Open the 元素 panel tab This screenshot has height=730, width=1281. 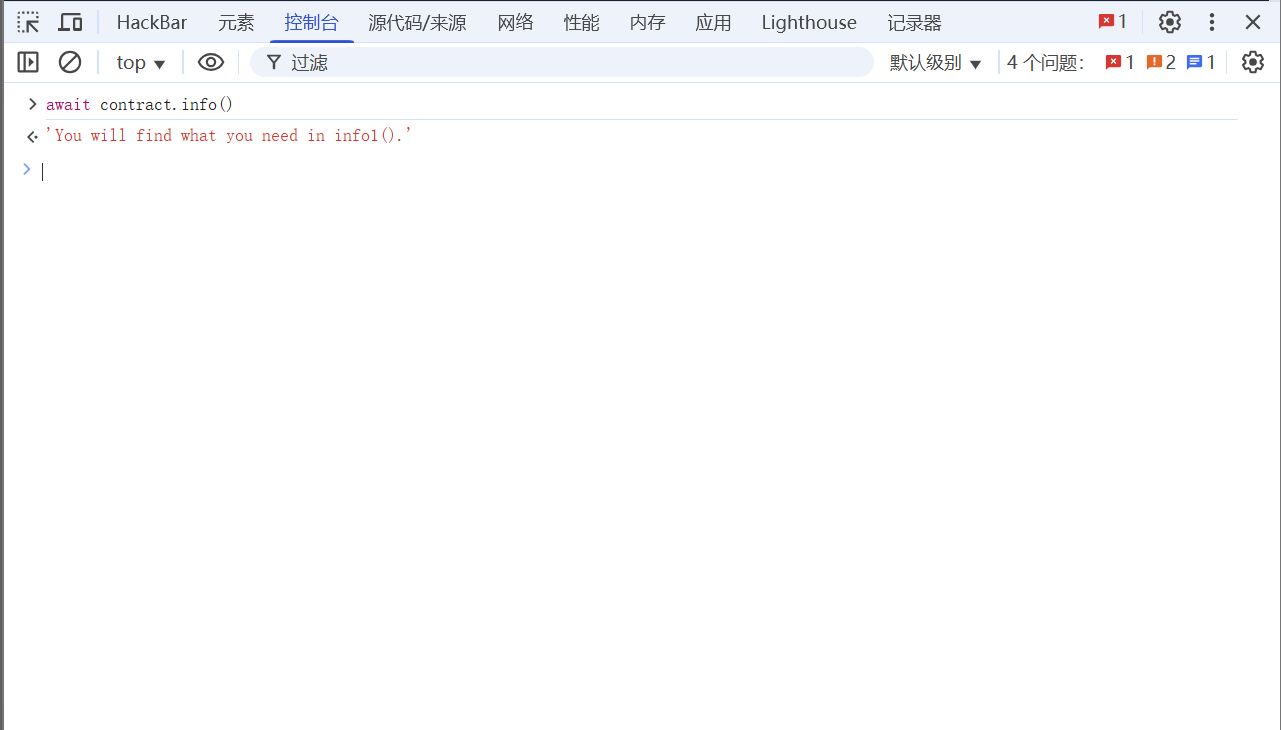236,22
